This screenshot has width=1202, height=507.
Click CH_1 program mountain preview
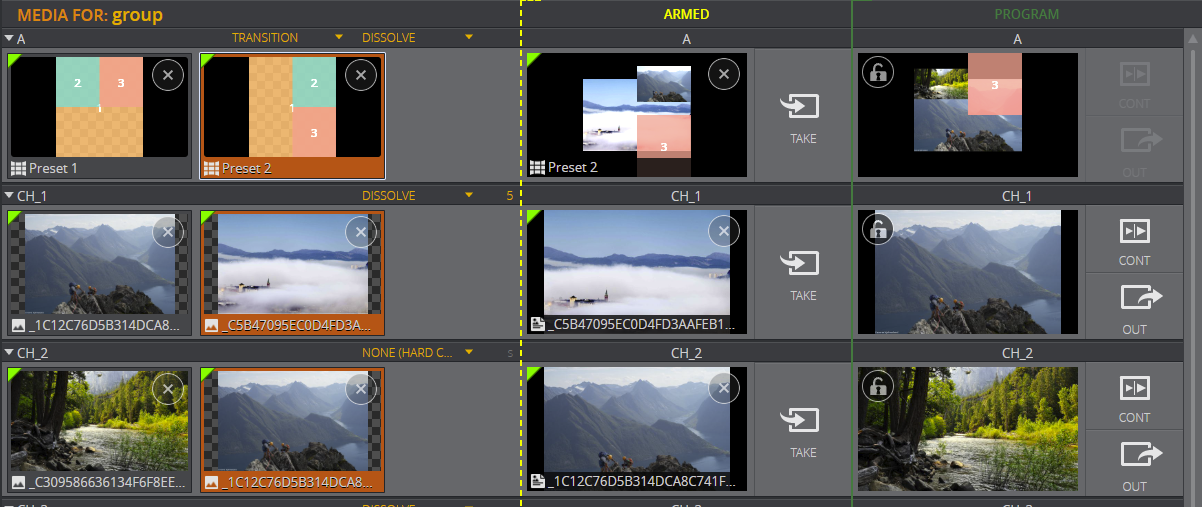point(968,272)
